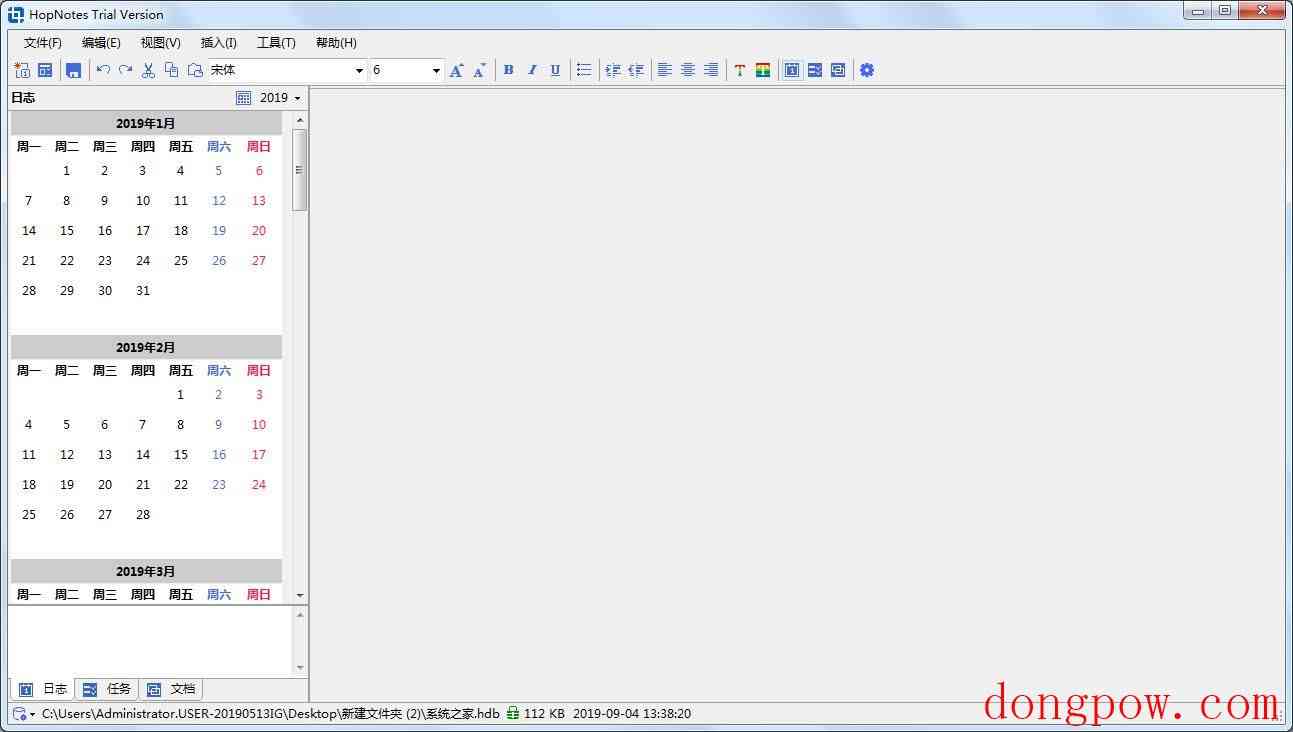This screenshot has height=732, width=1293.
Task: Select February 28 in the calendar
Action: [143, 515]
